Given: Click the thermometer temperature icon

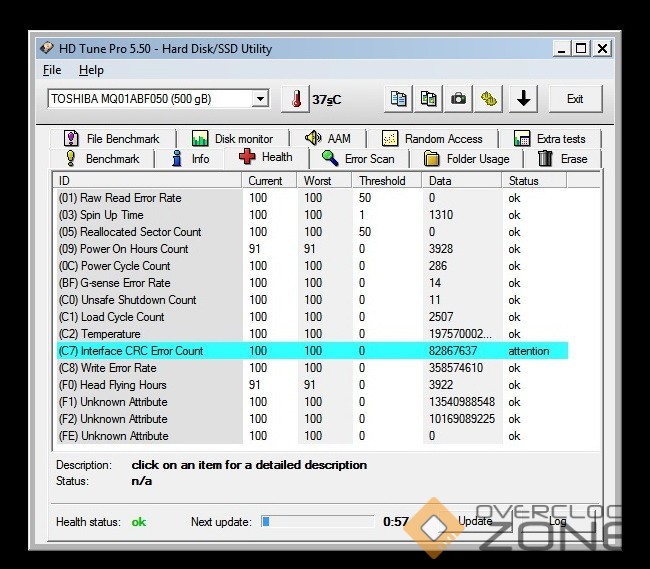Looking at the screenshot, I should pyautogui.click(x=295, y=99).
